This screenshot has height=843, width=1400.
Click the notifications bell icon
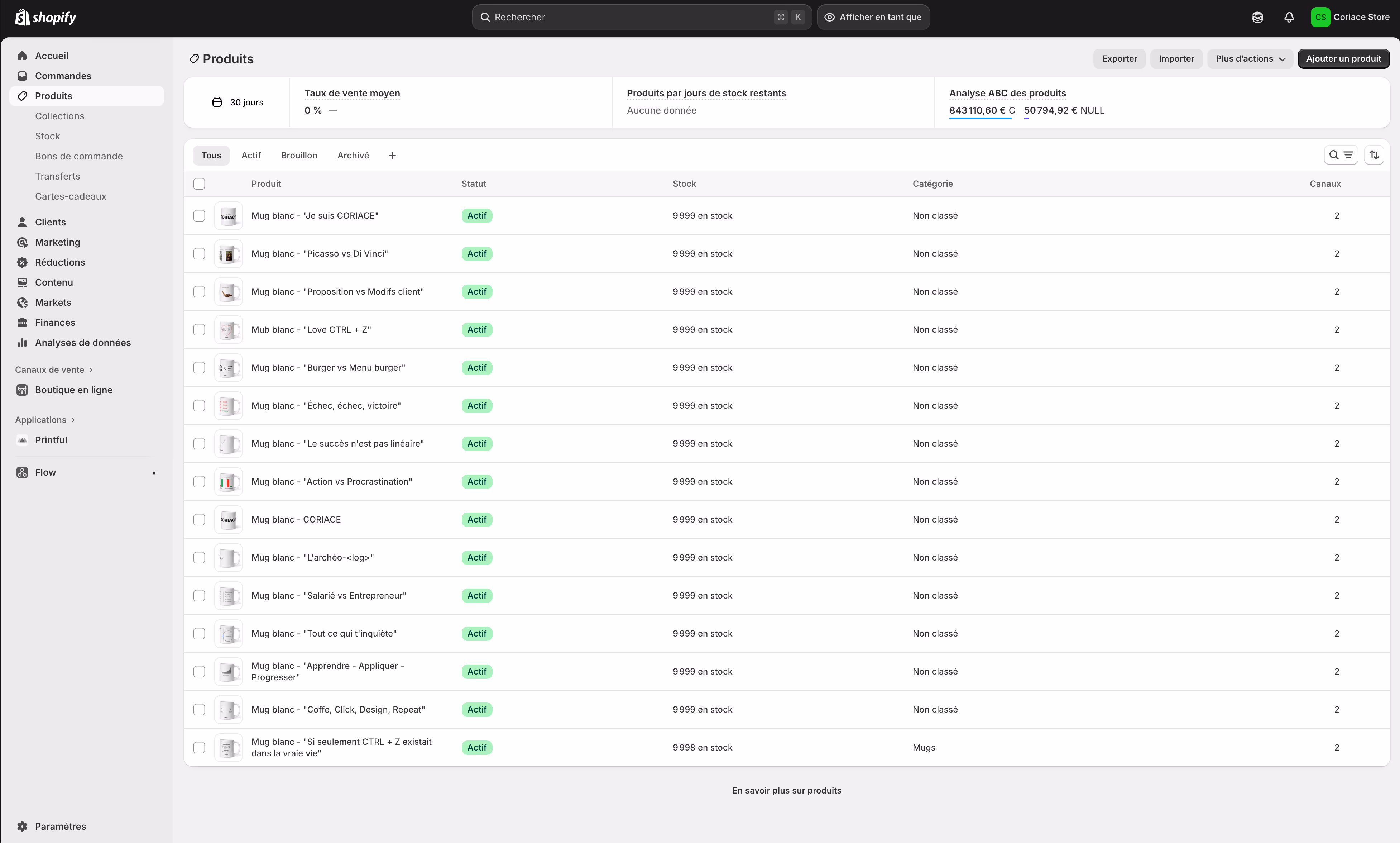(1289, 17)
